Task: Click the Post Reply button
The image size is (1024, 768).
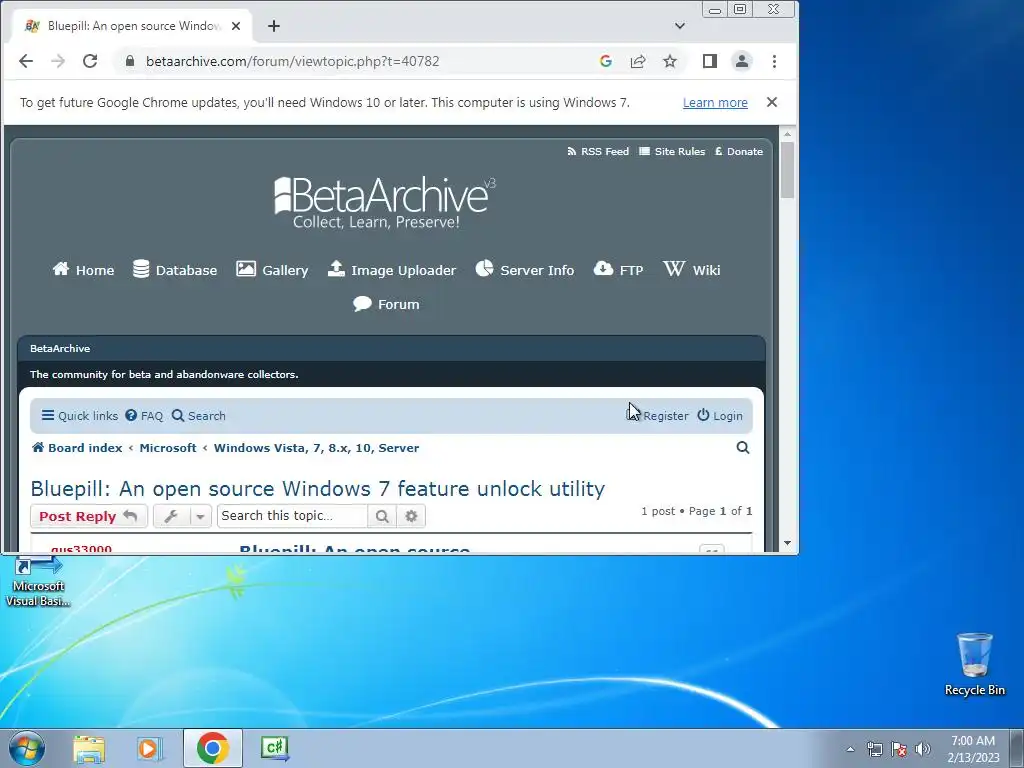Action: 89,516
